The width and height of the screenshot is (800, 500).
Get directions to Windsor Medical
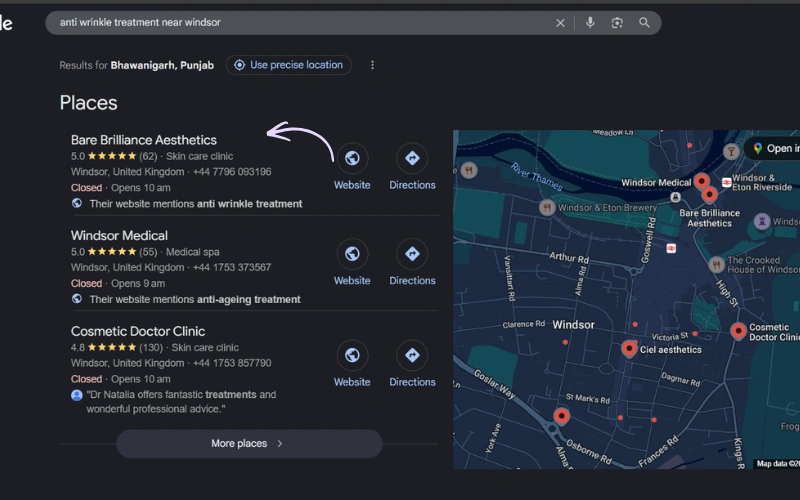click(412, 254)
